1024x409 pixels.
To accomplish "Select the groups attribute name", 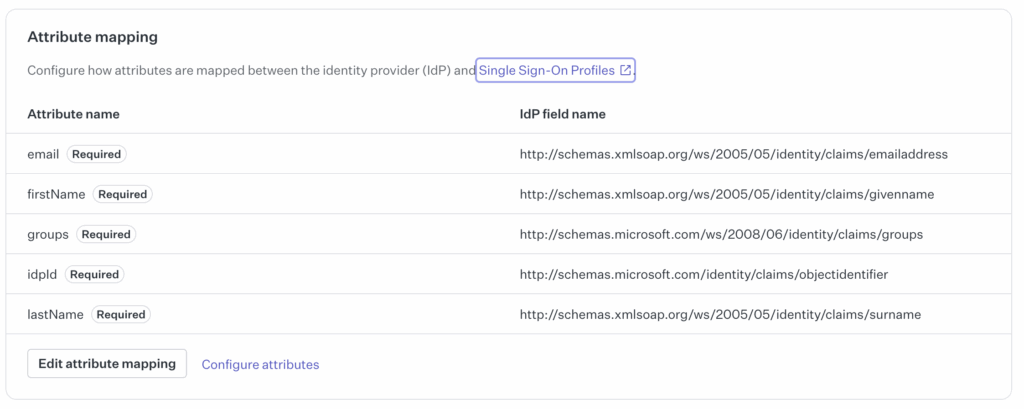I will coord(48,235).
